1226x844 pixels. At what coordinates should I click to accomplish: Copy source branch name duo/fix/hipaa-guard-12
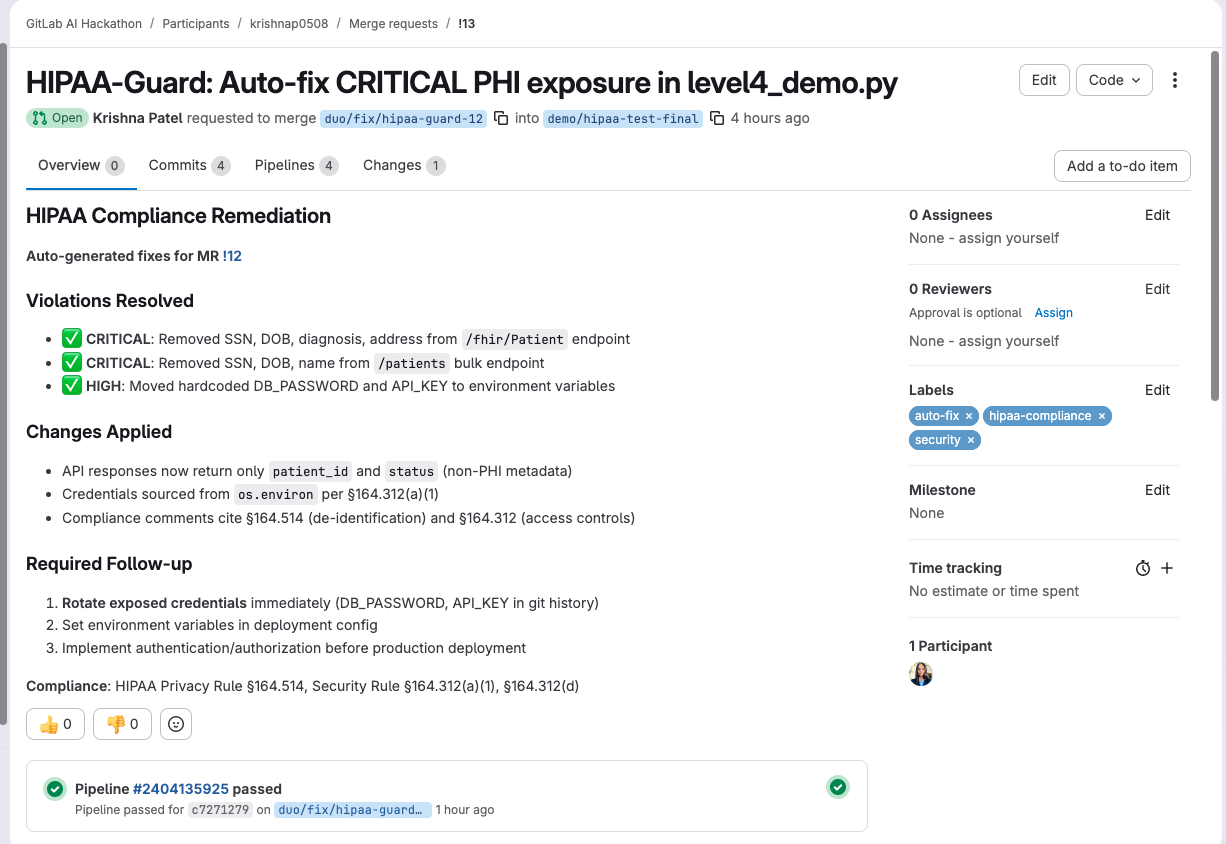(502, 118)
